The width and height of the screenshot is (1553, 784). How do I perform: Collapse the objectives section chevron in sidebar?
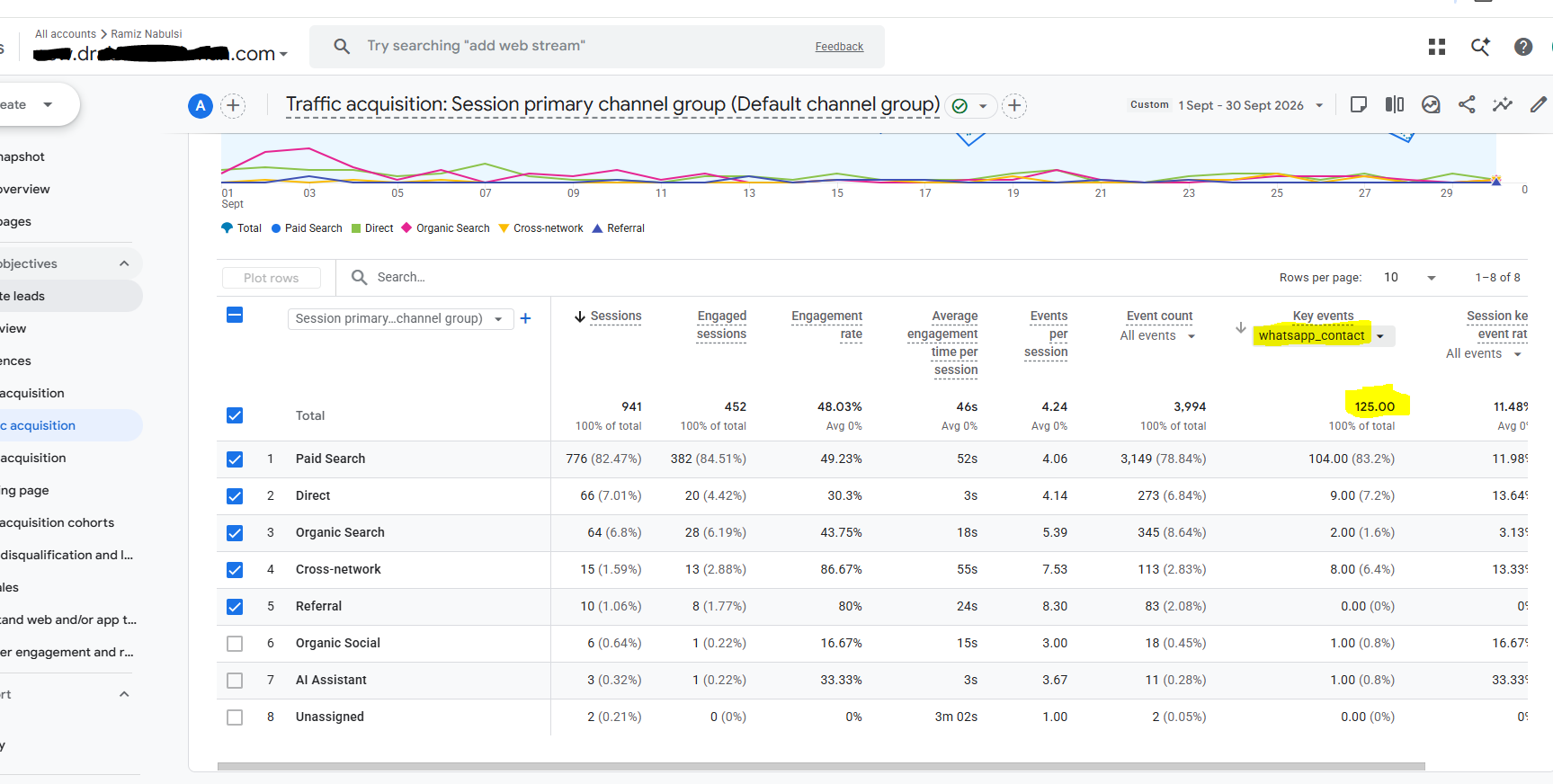click(124, 263)
